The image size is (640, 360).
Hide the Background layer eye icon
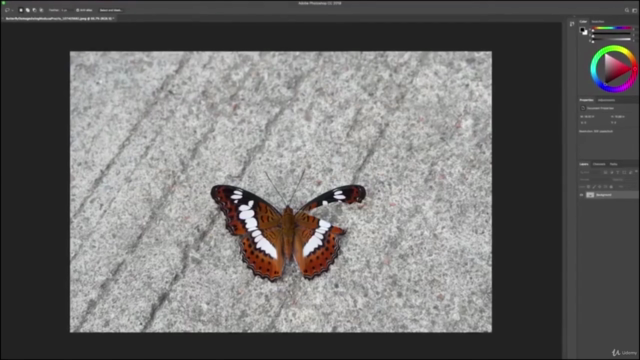coord(581,195)
